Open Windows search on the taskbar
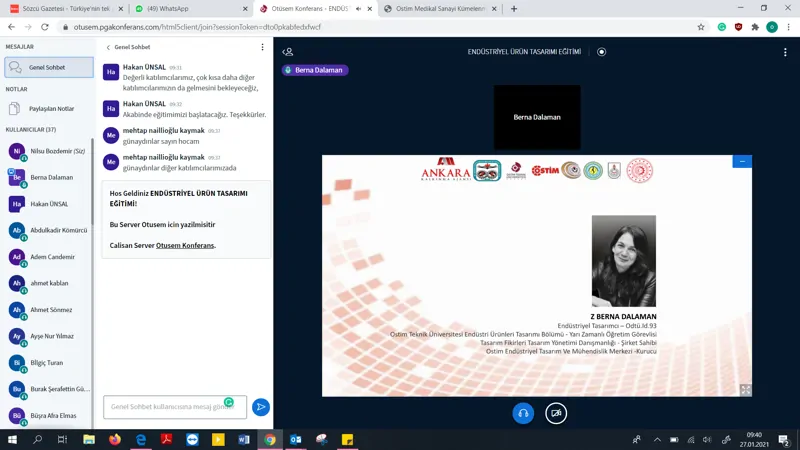This screenshot has width=800, height=450. coord(37,439)
